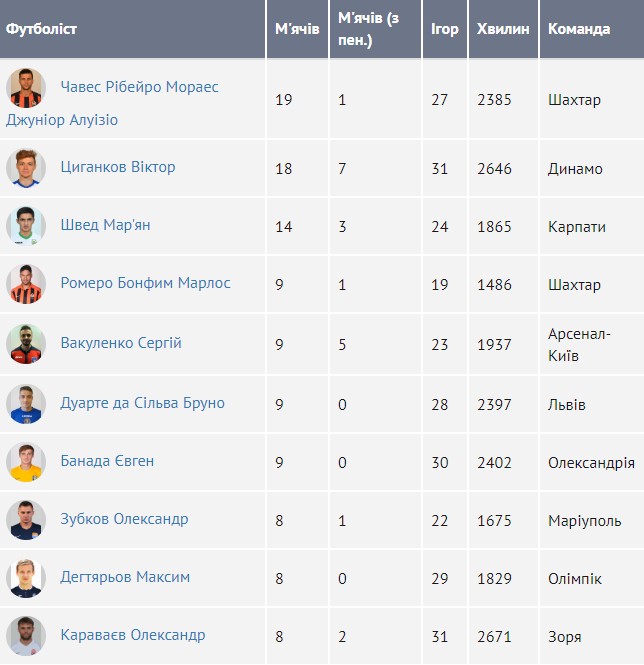Image resolution: width=644 pixels, height=665 pixels.
Task: Open Швед Мар'ян's profile link
Action: (105, 225)
